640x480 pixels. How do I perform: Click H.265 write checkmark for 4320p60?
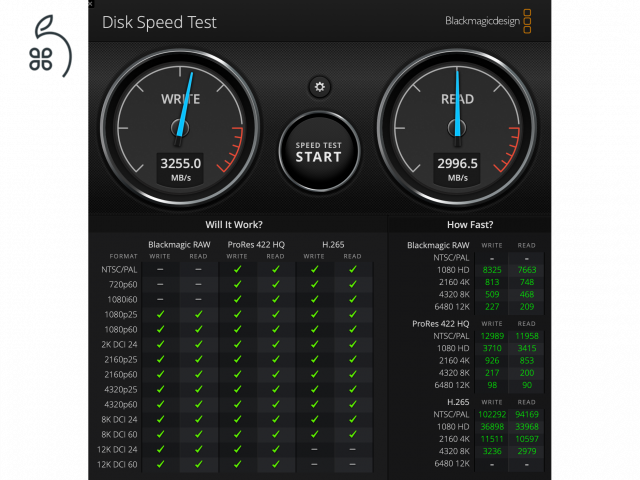(314, 404)
